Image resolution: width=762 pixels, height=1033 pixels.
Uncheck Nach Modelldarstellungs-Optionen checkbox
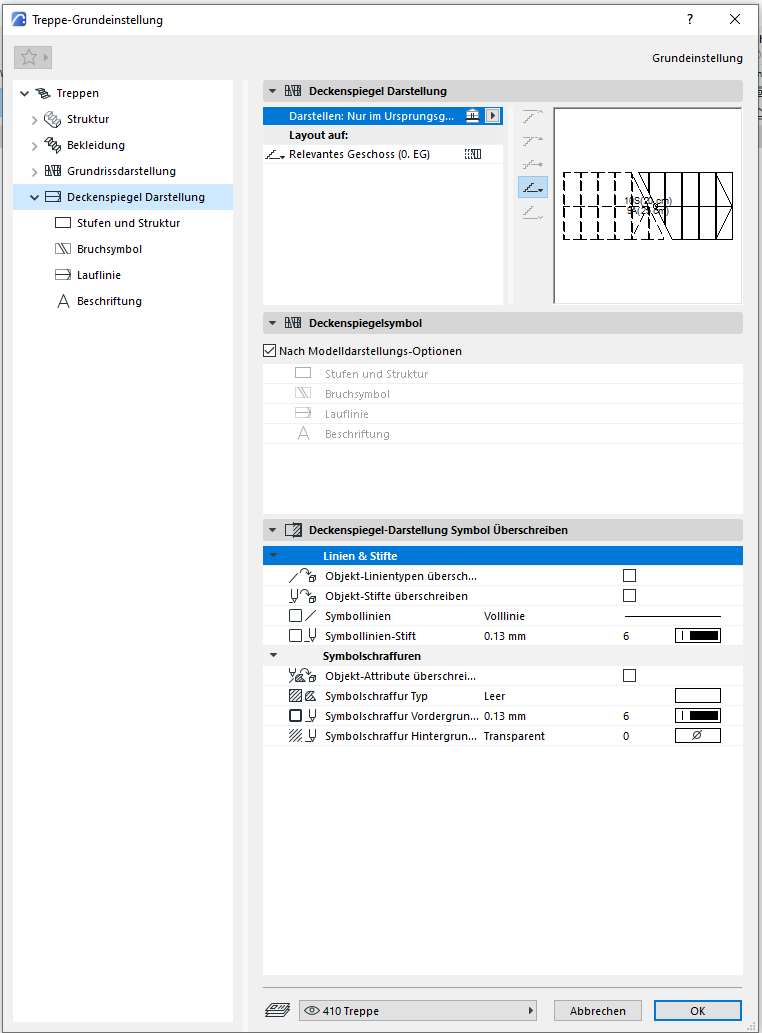269,351
